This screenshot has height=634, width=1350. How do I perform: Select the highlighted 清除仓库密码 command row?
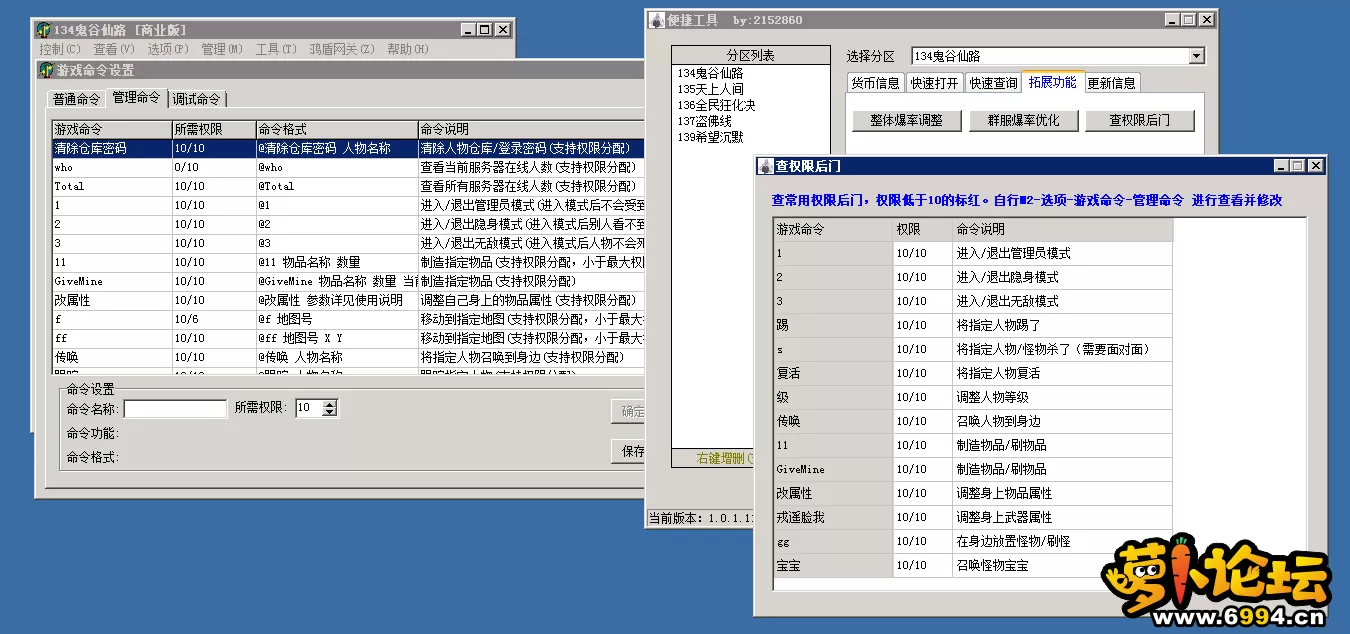(x=348, y=148)
